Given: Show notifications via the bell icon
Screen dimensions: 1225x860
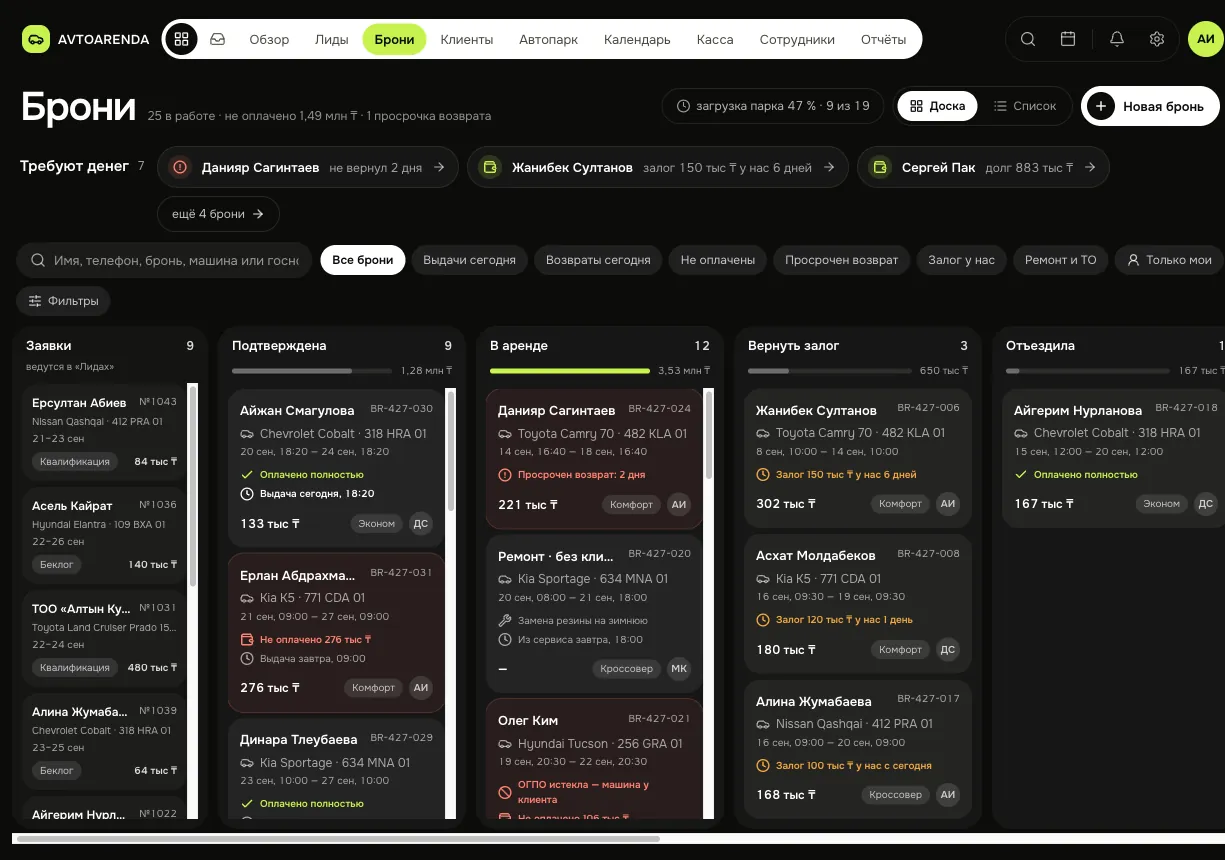Looking at the screenshot, I should pyautogui.click(x=1117, y=39).
